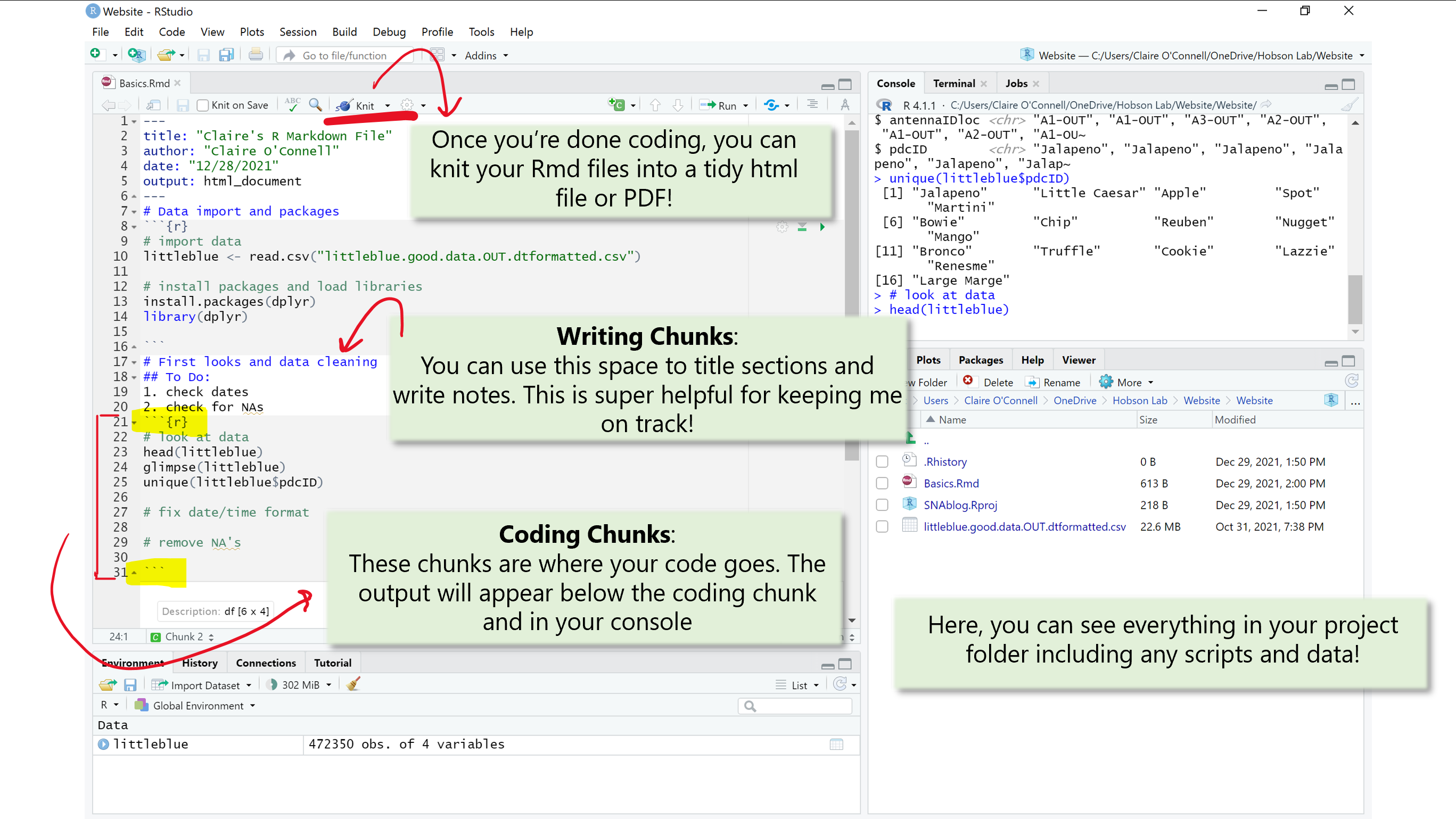Toggle Knit on Save checkbox
1456x819 pixels.
coord(202,105)
